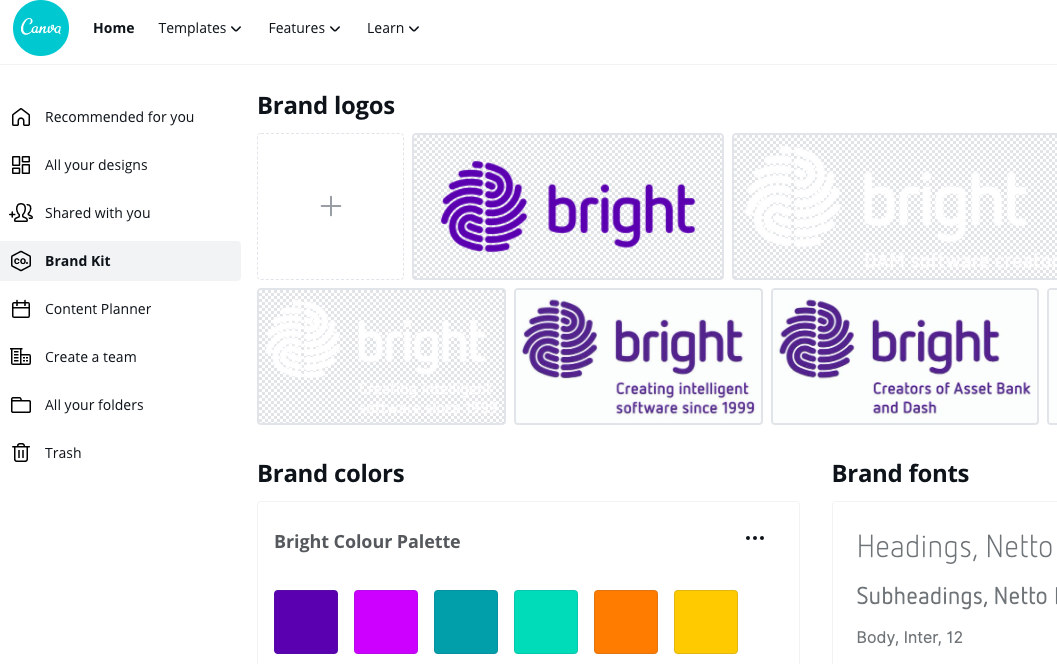Open Bright Colour Palette options menu
Screen dimensions: 1057x664
755,538
